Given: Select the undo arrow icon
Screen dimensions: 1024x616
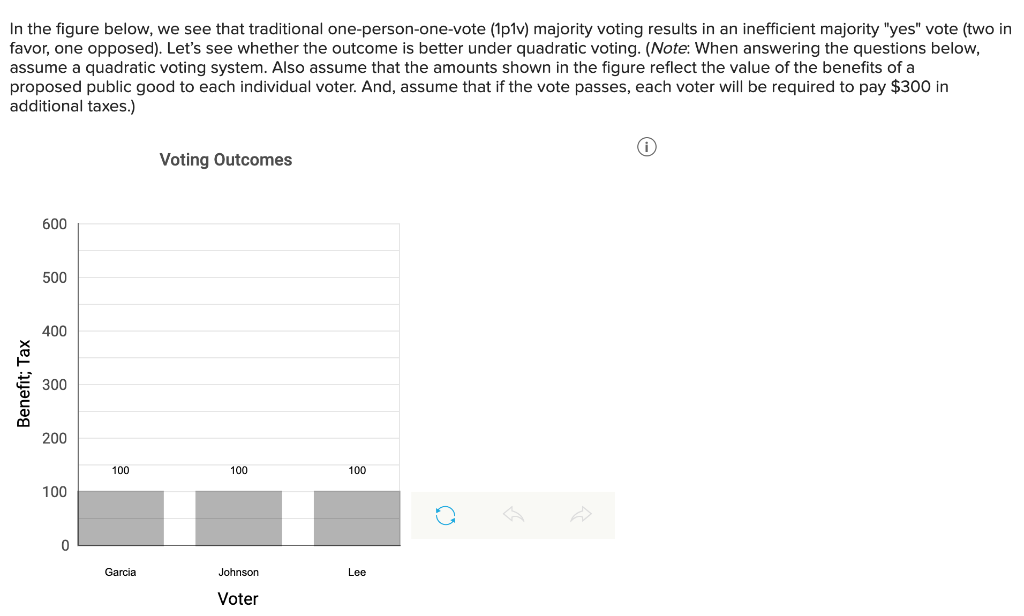Looking at the screenshot, I should (513, 514).
